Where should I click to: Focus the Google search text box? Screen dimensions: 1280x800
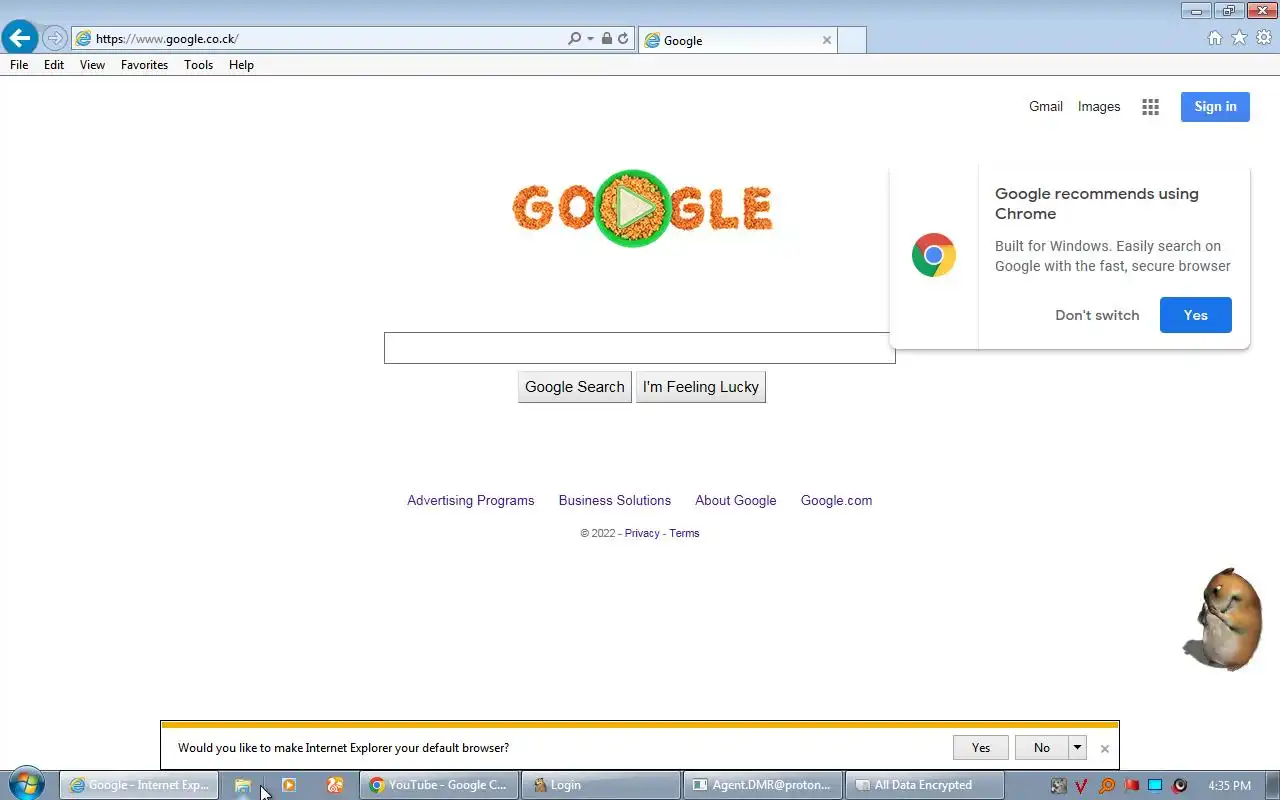coord(639,348)
